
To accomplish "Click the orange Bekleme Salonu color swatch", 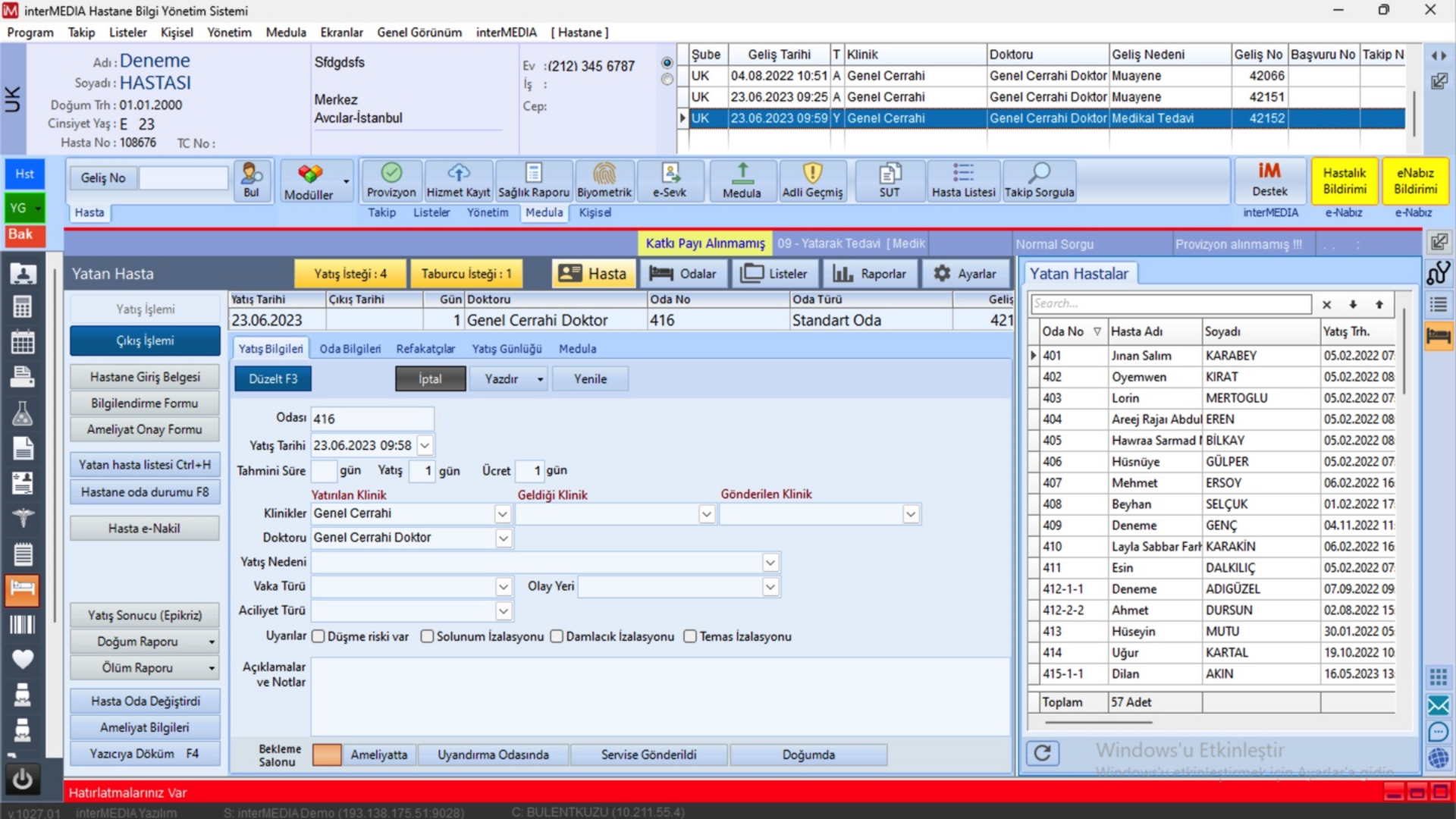I will coord(327,755).
